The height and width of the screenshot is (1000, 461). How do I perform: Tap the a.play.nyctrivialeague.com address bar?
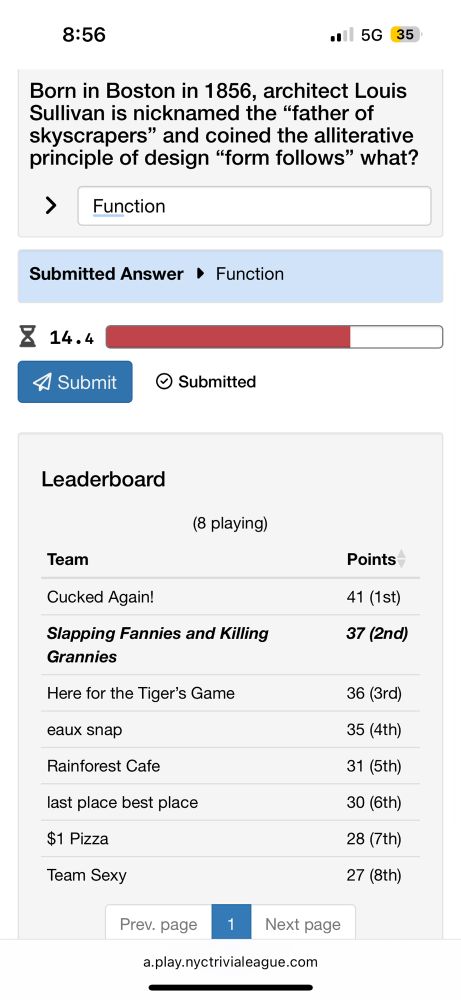pos(230,962)
